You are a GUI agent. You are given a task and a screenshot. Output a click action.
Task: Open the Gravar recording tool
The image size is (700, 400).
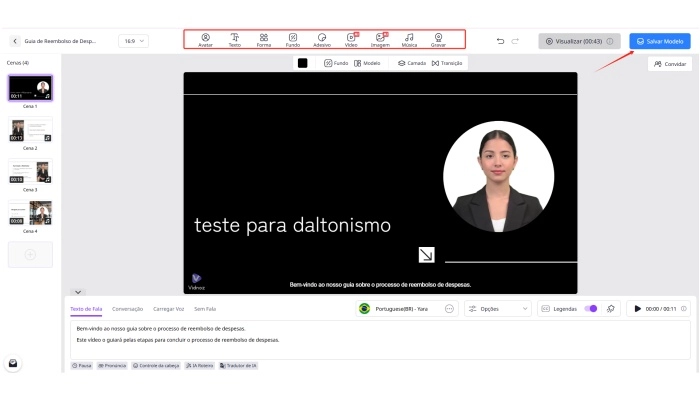pos(438,40)
